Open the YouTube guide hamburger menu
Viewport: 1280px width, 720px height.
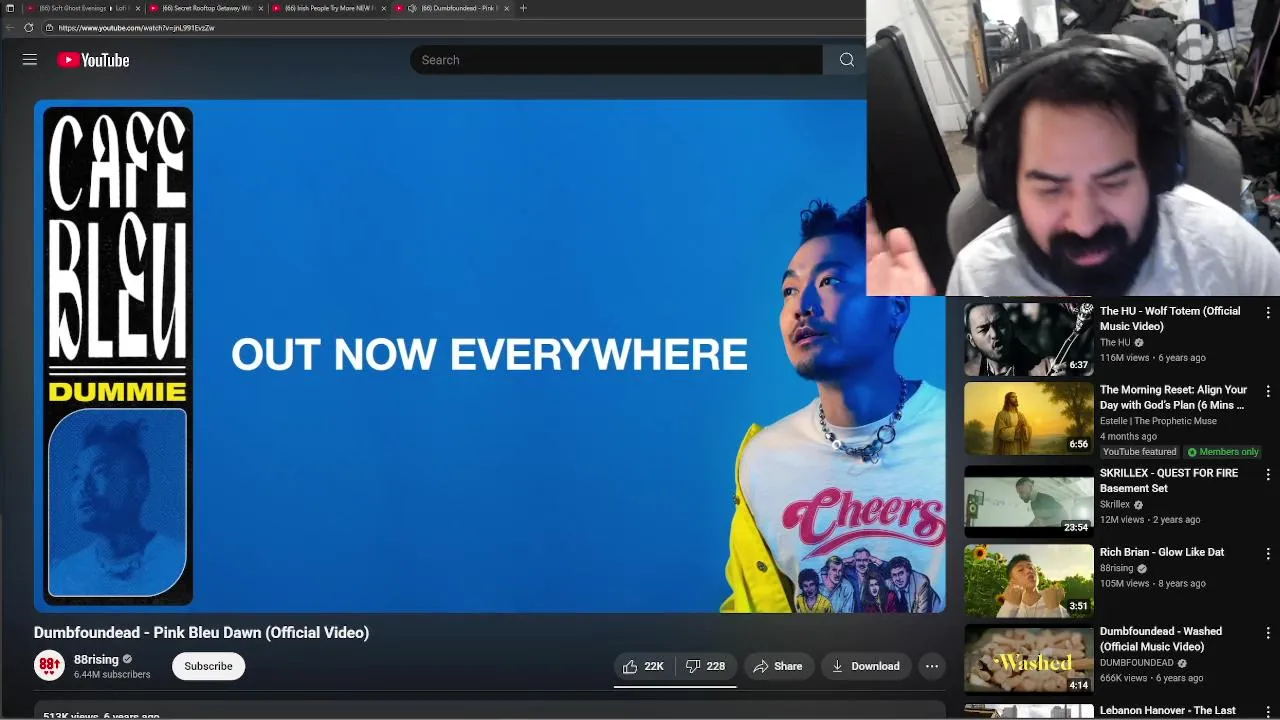(x=30, y=60)
